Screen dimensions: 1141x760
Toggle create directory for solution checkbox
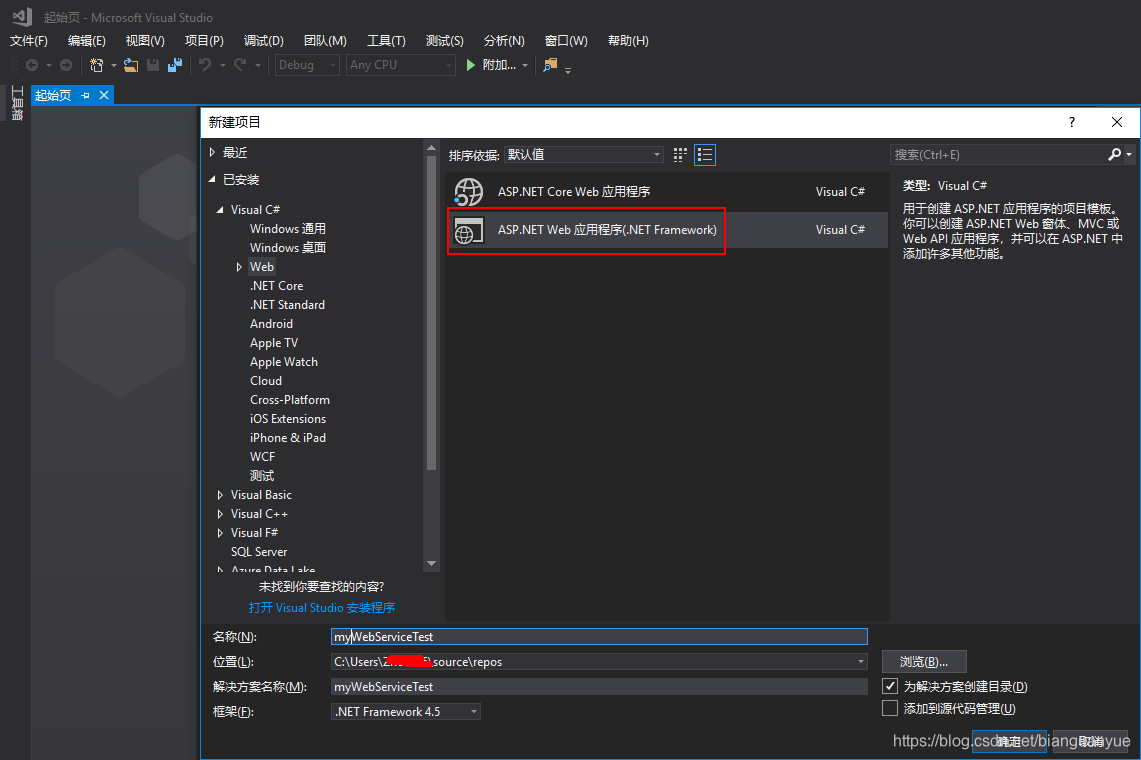click(889, 686)
